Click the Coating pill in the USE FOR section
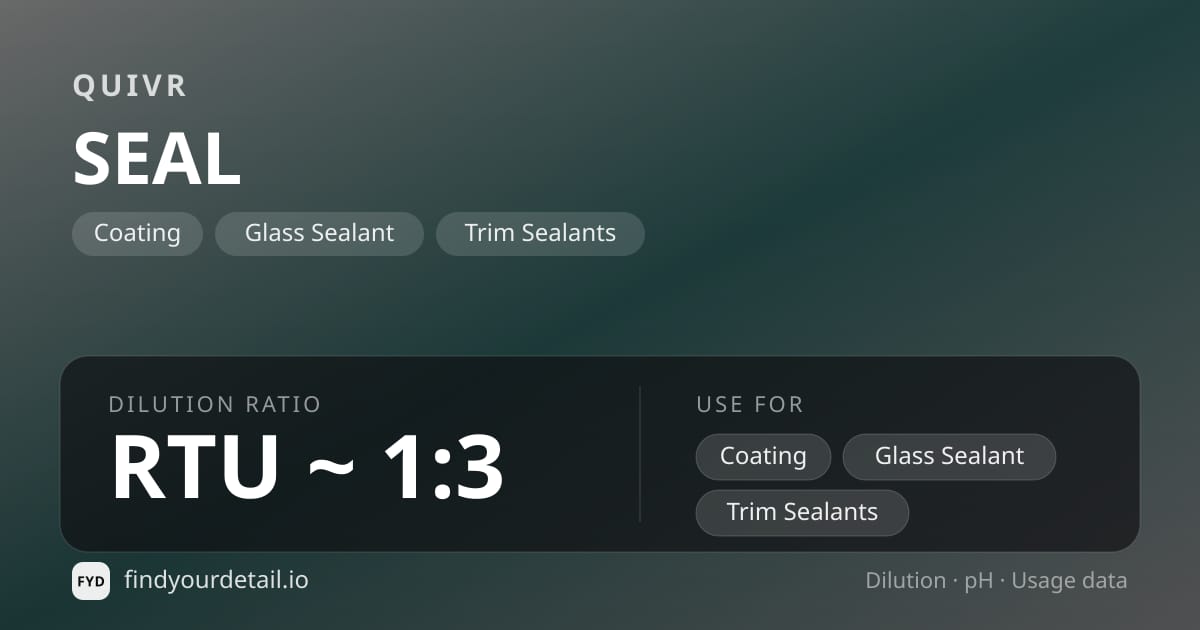1200x630 pixels. click(x=763, y=457)
